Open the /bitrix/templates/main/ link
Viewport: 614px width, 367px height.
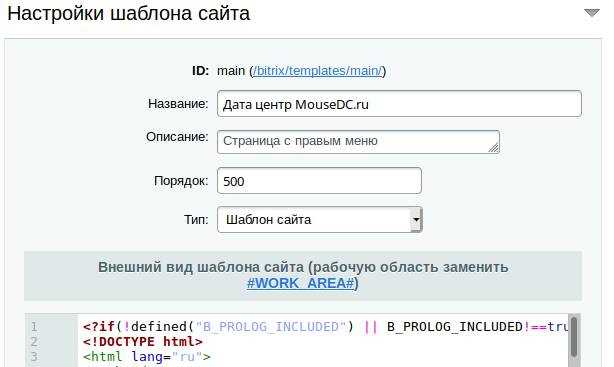(x=317, y=71)
